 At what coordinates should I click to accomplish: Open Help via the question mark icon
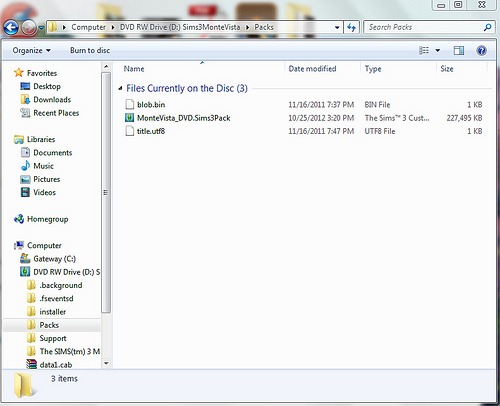click(481, 51)
